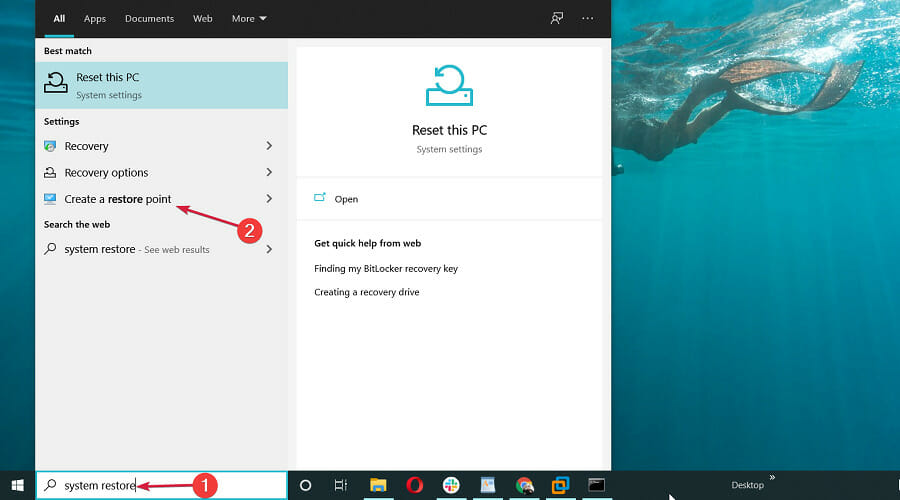Switch to the Documents search tab
This screenshot has width=900, height=500.
tap(149, 18)
